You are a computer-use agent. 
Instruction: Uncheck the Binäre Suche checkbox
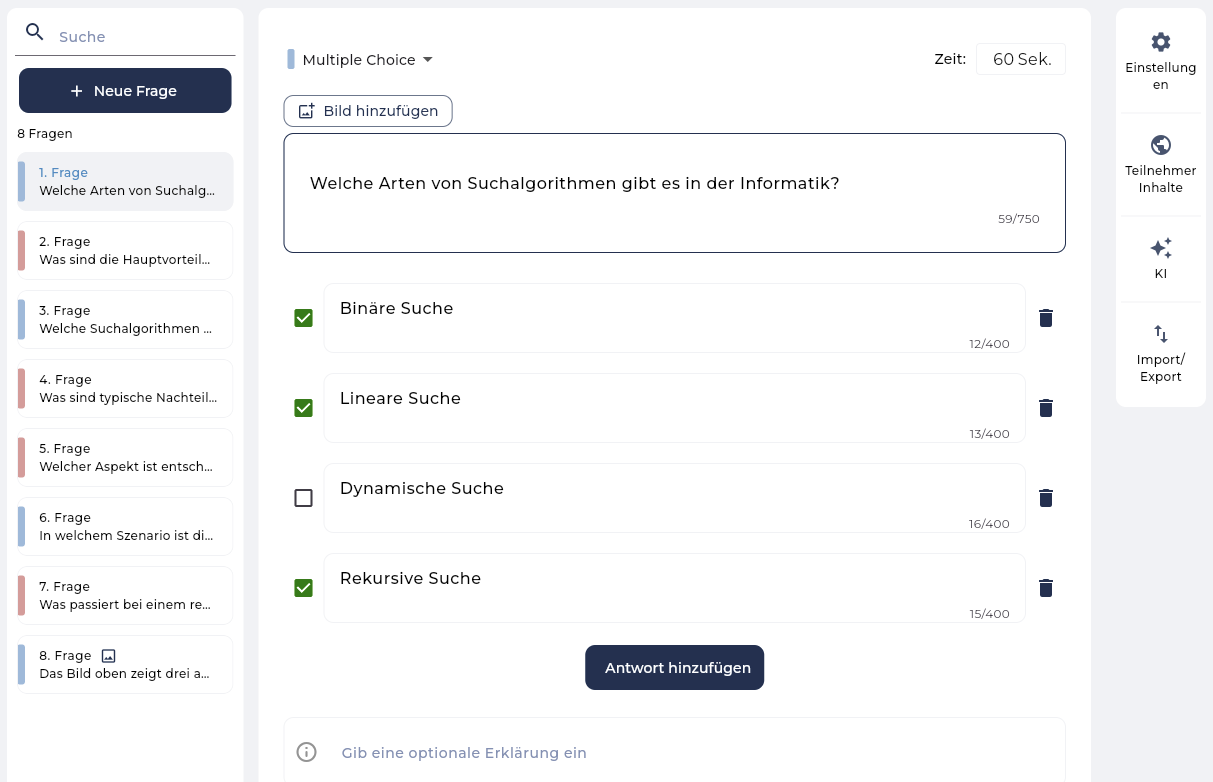coord(303,318)
